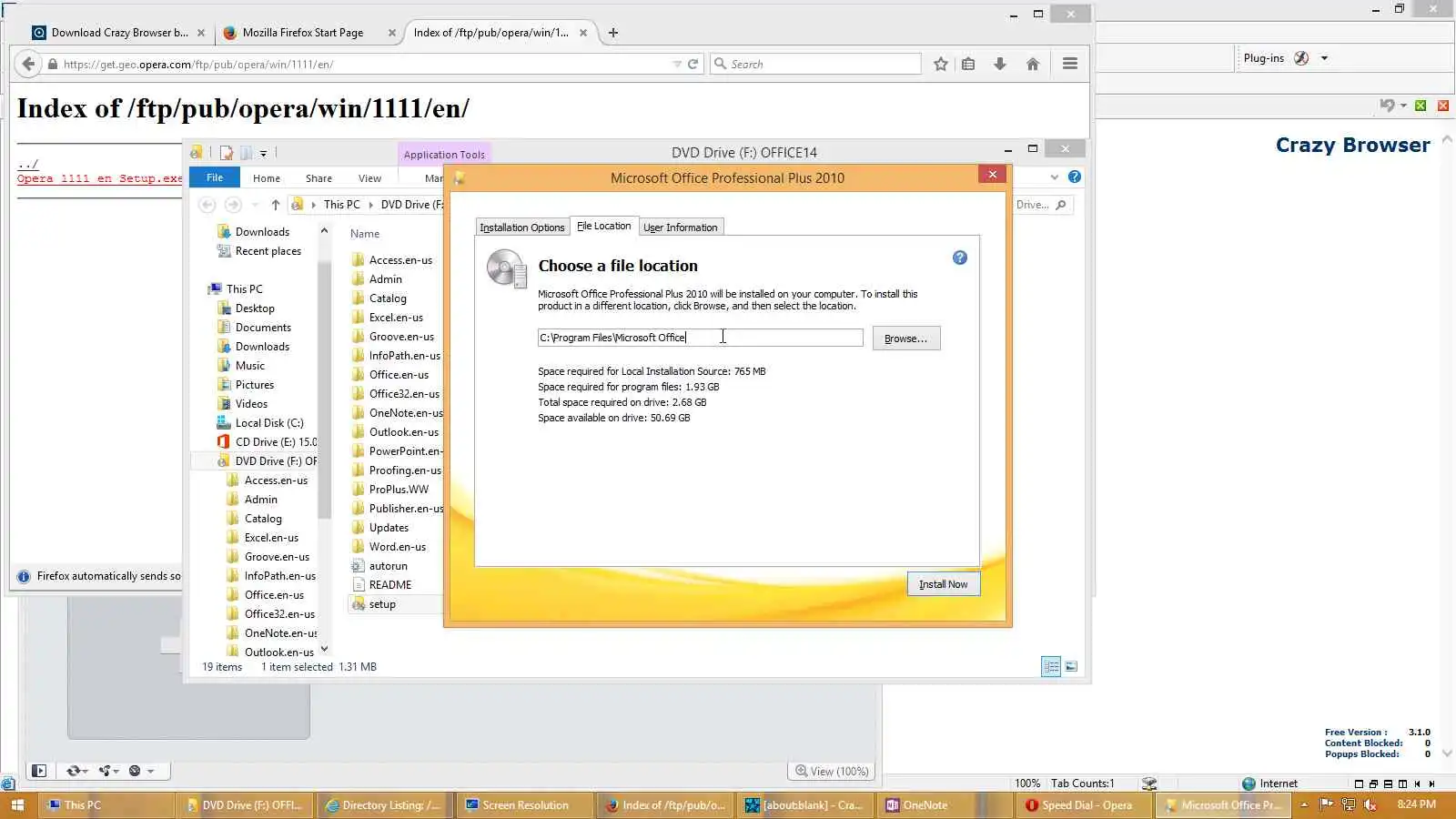Click the Browse... button

click(906, 339)
